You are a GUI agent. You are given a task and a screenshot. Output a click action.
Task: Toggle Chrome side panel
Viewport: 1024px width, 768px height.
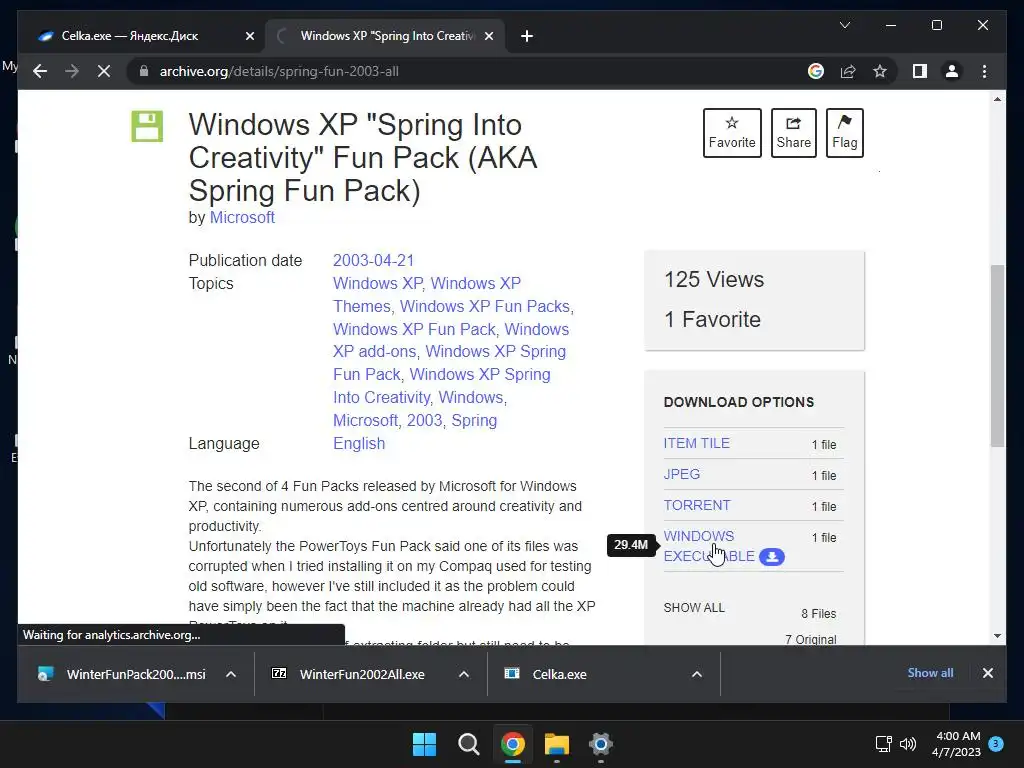pyautogui.click(x=920, y=71)
